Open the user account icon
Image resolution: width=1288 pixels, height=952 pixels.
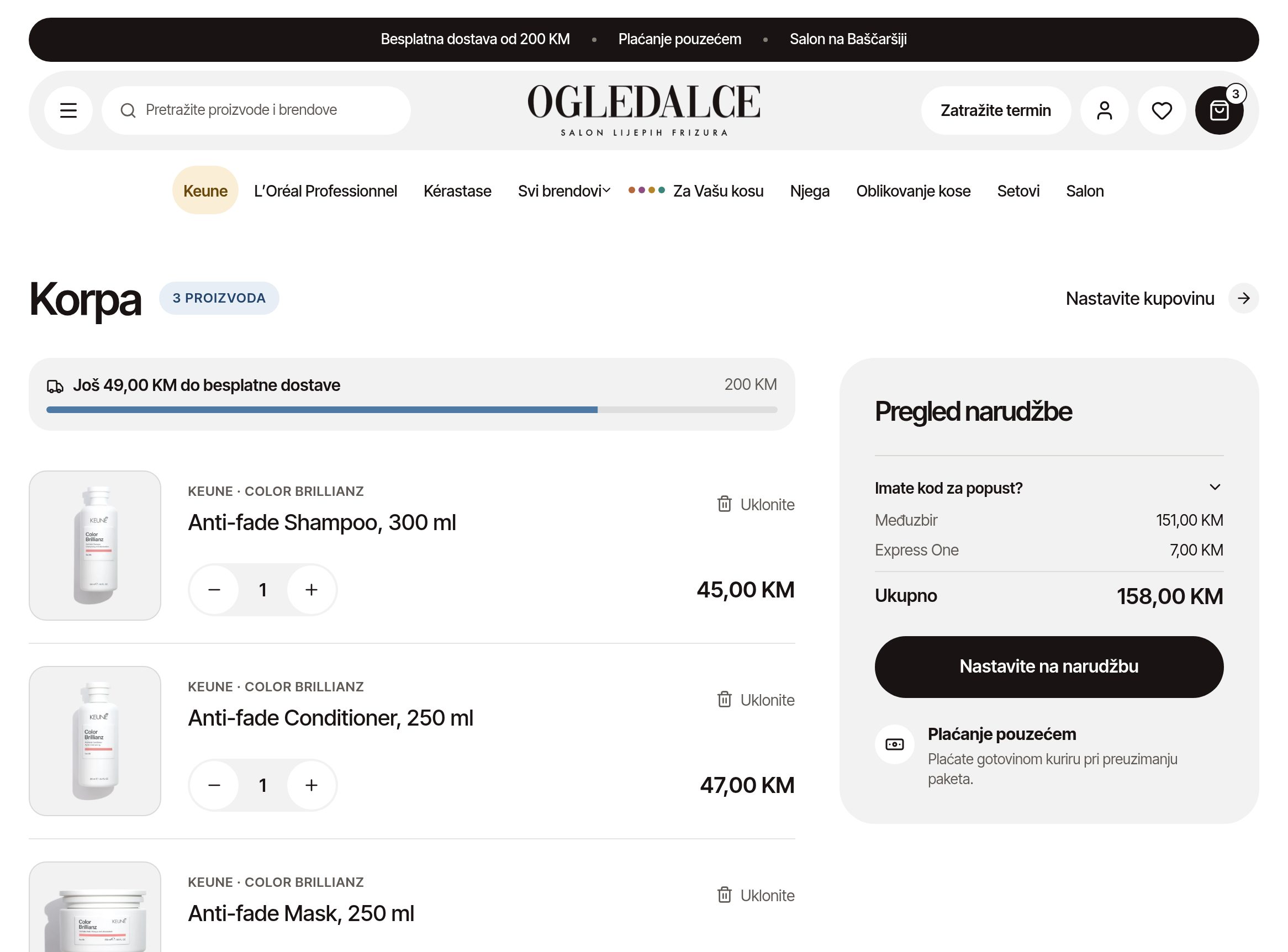click(x=1104, y=110)
